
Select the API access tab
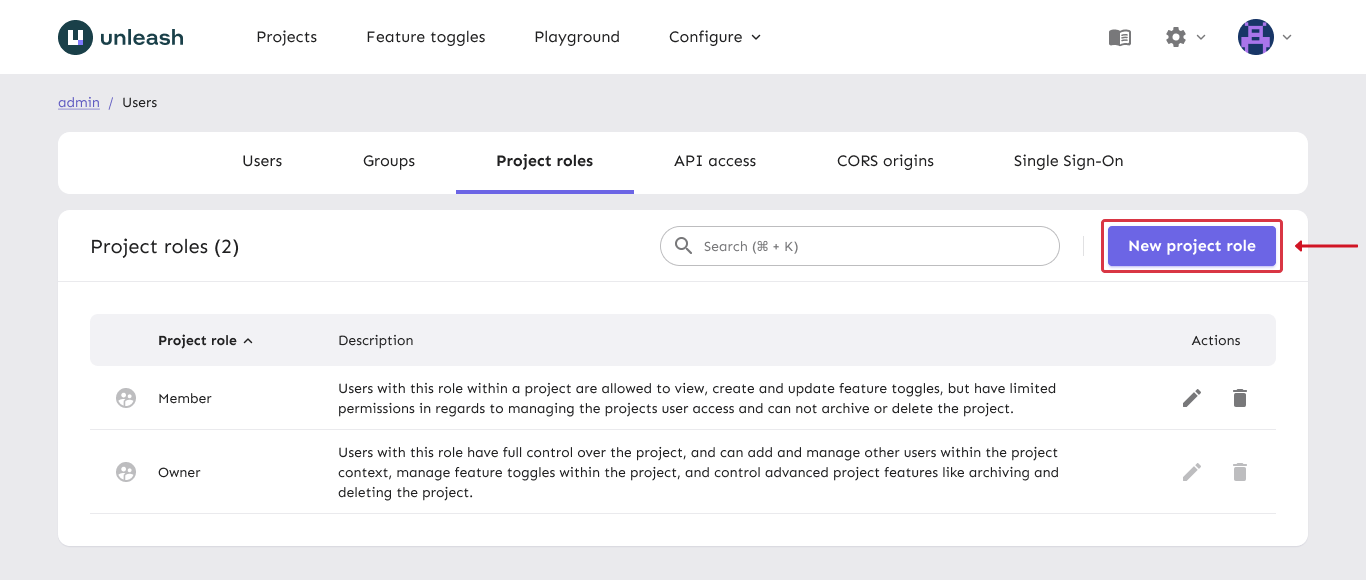715,160
